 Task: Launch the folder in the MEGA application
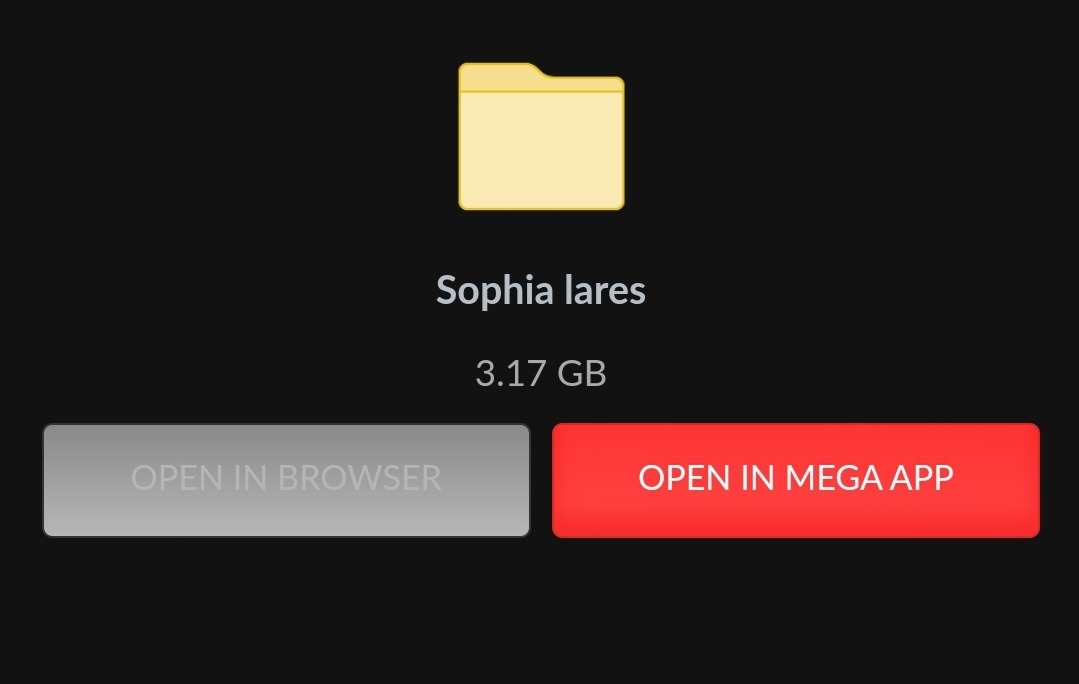point(795,480)
